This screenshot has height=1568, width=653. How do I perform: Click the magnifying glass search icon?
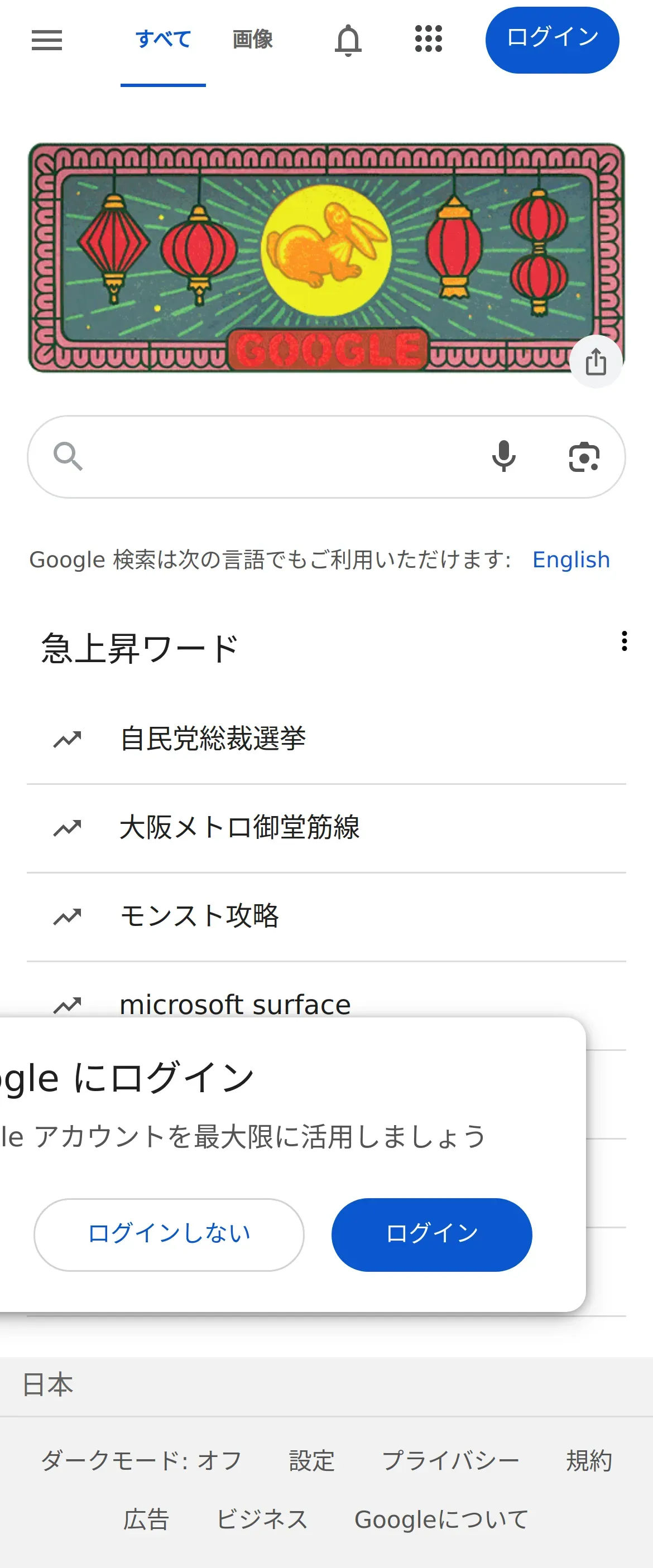click(68, 456)
